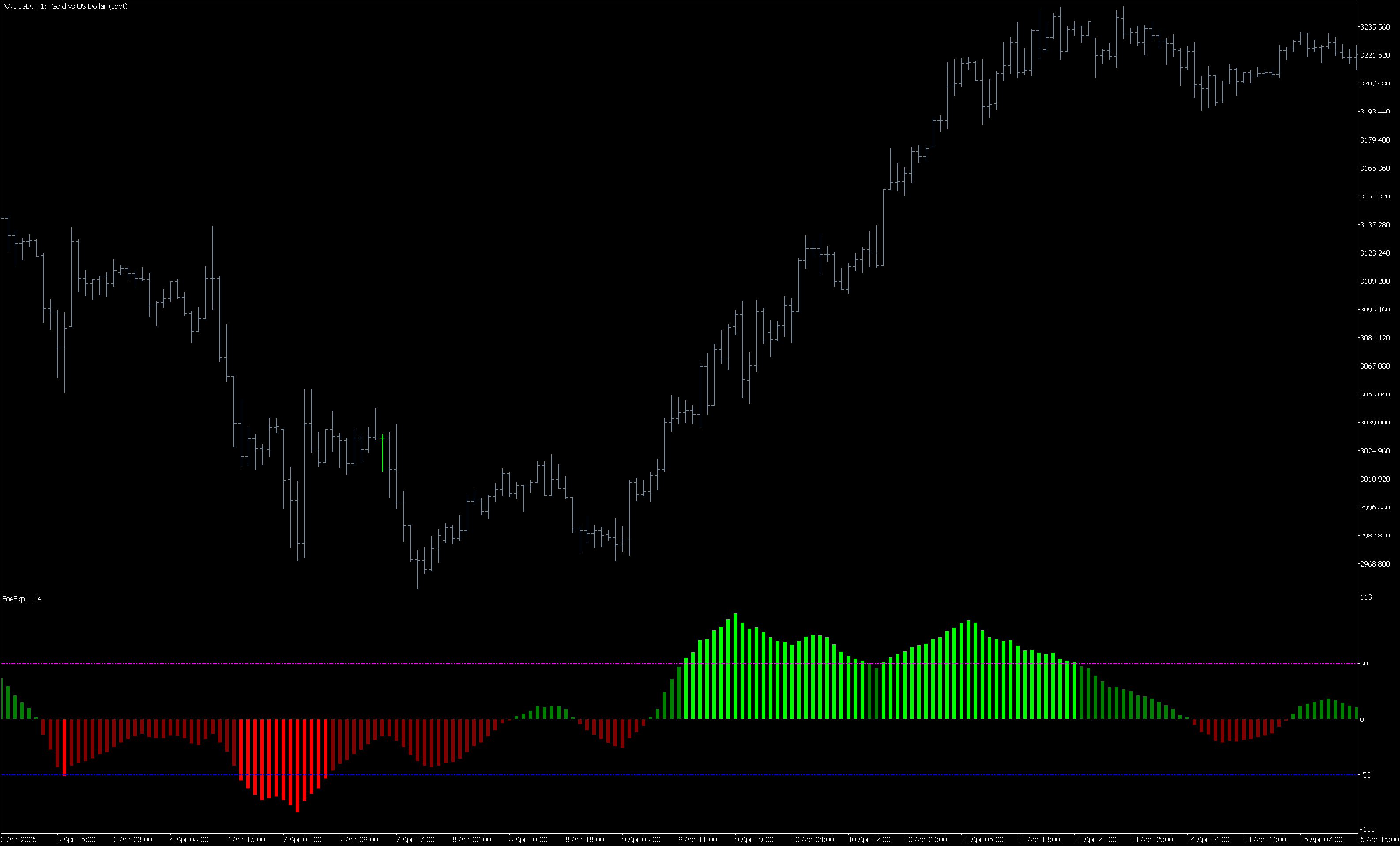
Task: Click price label 3207.480 on the scale
Action: (x=1374, y=83)
